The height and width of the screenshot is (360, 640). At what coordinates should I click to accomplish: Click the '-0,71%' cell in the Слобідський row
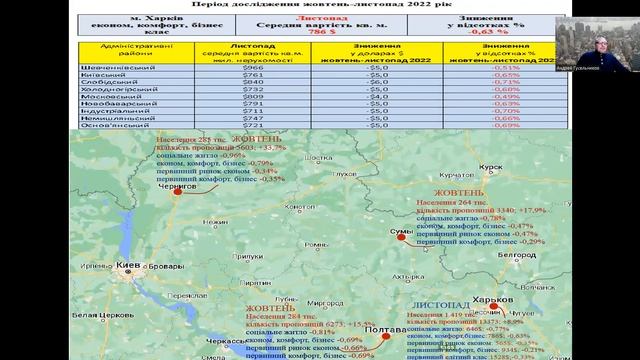pyautogui.click(x=505, y=82)
